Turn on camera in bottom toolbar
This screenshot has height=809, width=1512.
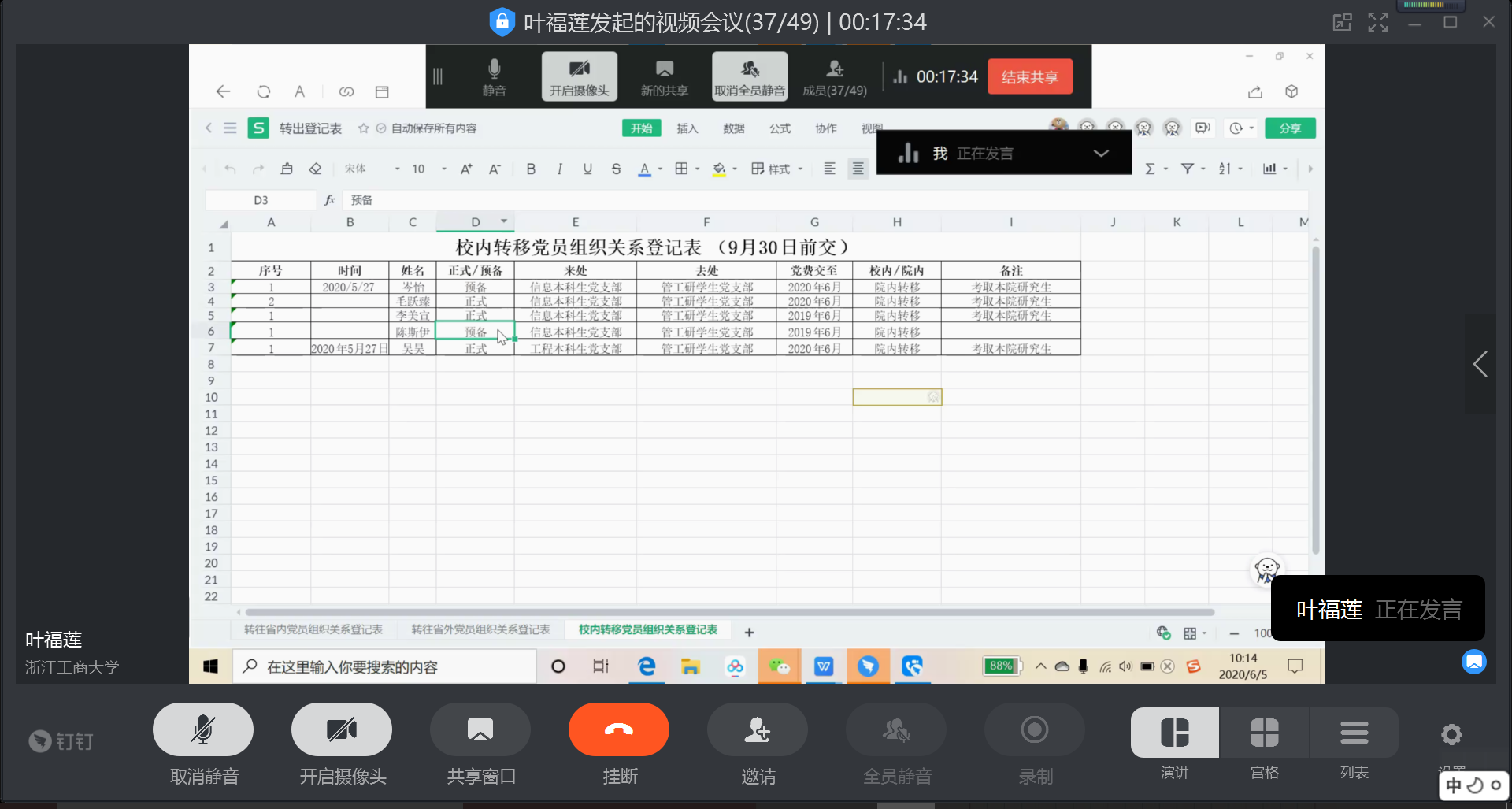click(x=341, y=729)
